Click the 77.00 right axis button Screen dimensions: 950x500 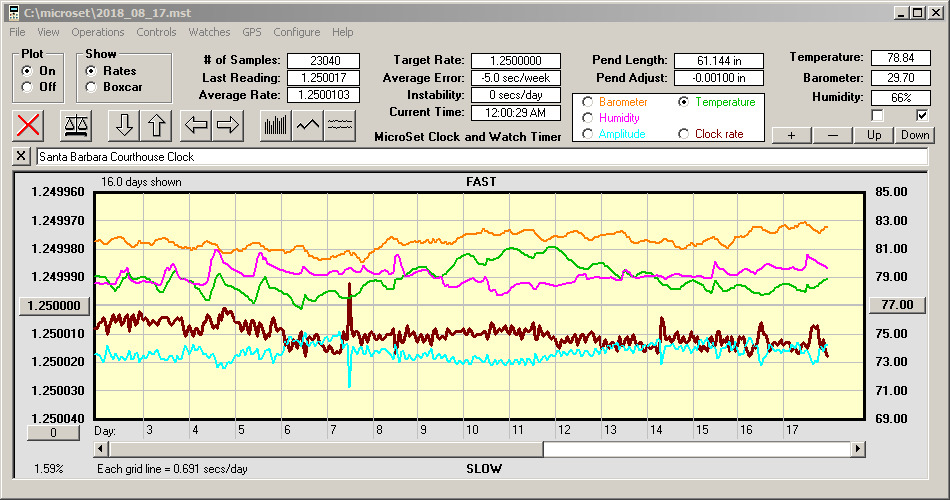click(898, 305)
